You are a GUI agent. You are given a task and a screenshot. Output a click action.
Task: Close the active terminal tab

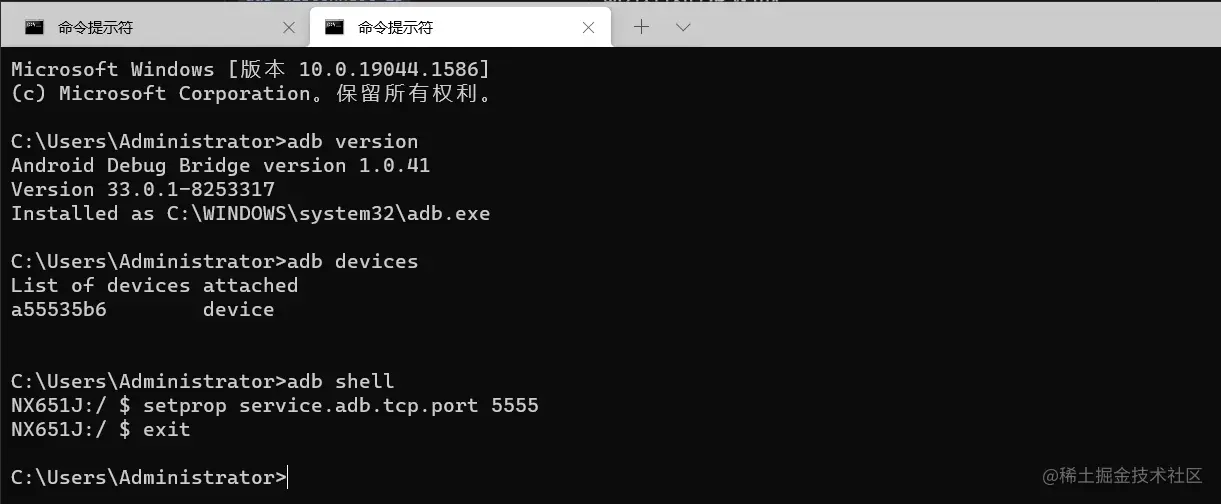coord(589,28)
